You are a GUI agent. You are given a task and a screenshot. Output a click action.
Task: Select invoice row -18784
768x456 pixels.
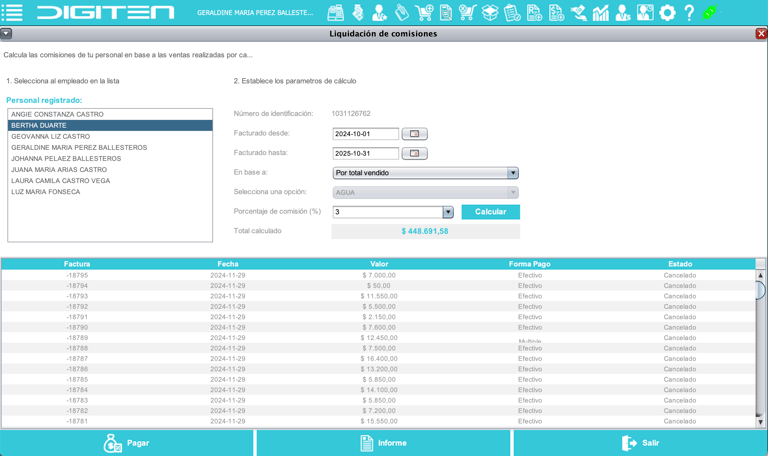point(378,390)
